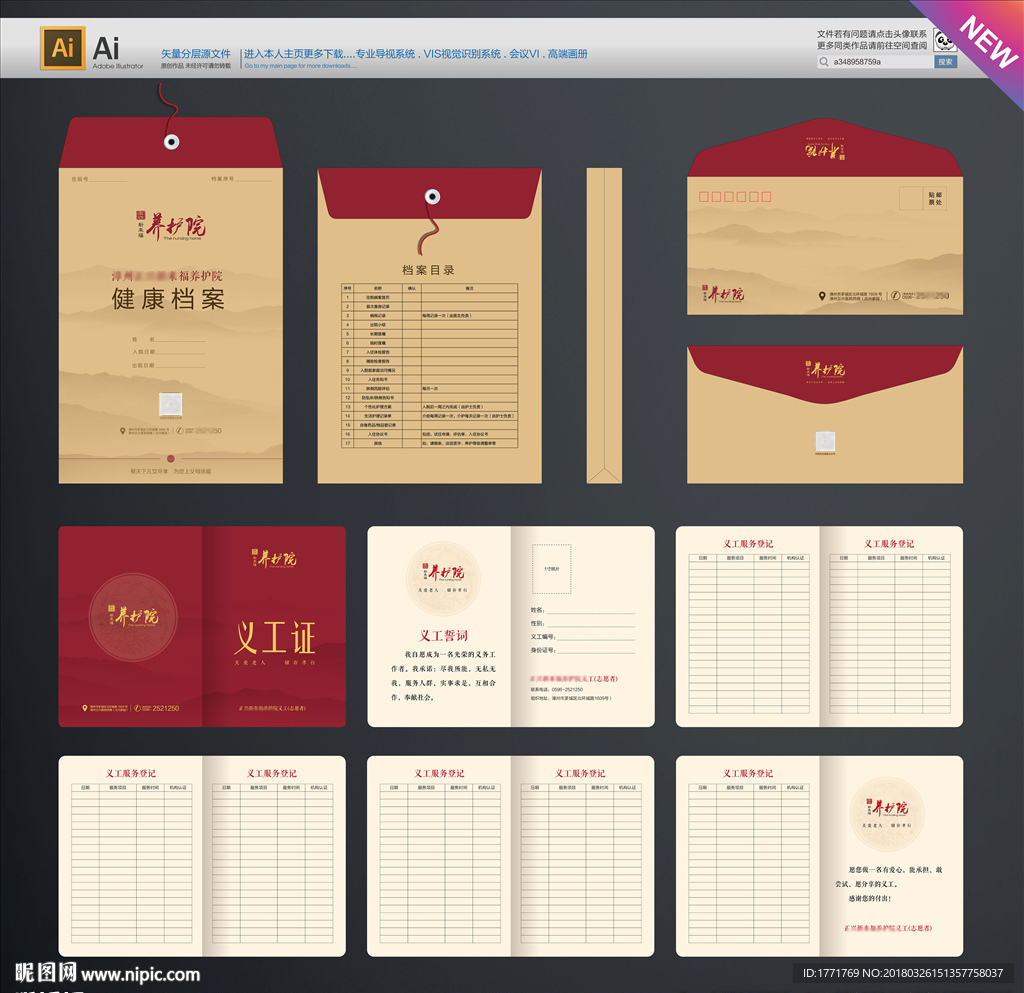Viewport: 1024px width, 993px height.
Task: Select the 健康档案 file envelope front
Action: click(x=171, y=300)
